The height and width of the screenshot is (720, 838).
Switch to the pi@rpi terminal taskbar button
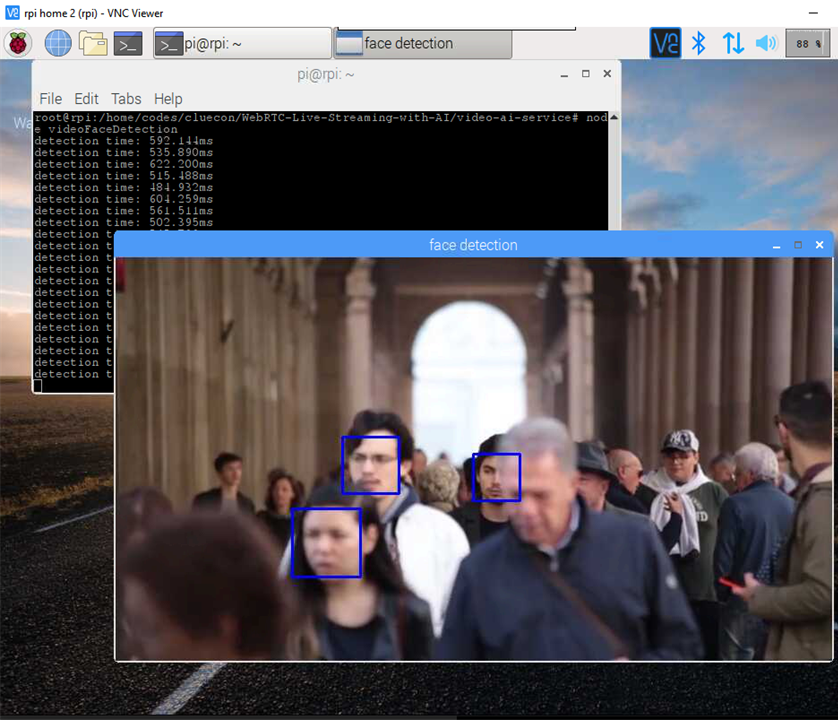[x=242, y=43]
